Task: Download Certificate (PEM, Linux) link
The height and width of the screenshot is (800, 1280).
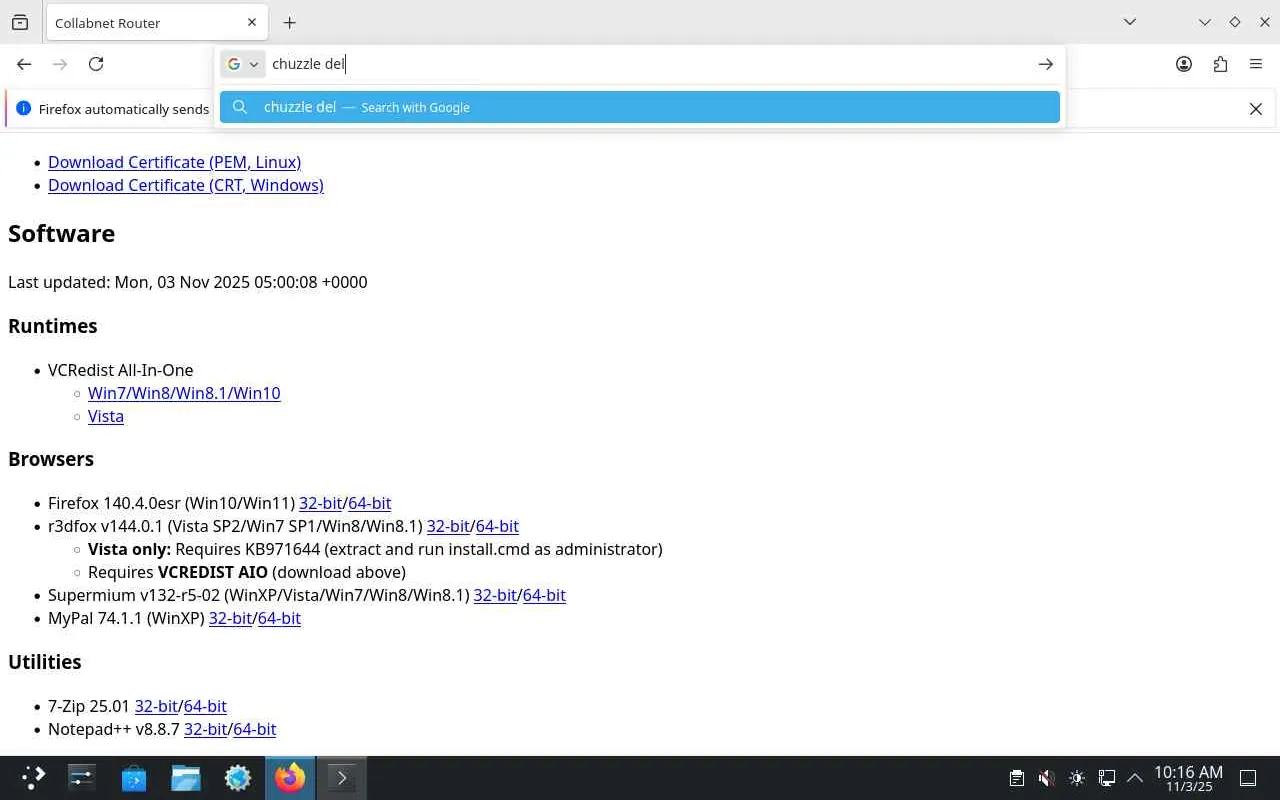Action: coord(174,162)
